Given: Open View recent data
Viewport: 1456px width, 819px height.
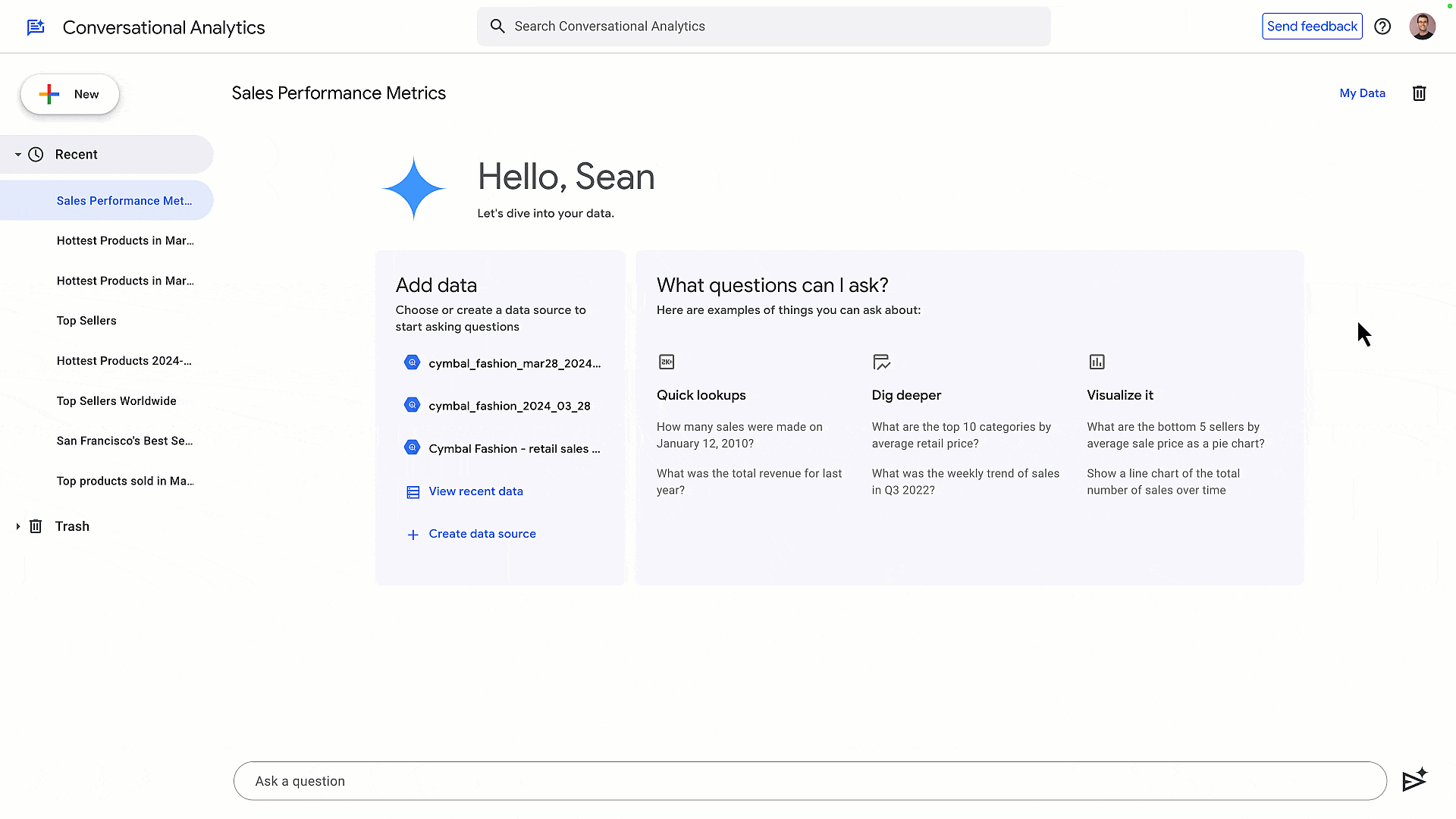Looking at the screenshot, I should (475, 491).
